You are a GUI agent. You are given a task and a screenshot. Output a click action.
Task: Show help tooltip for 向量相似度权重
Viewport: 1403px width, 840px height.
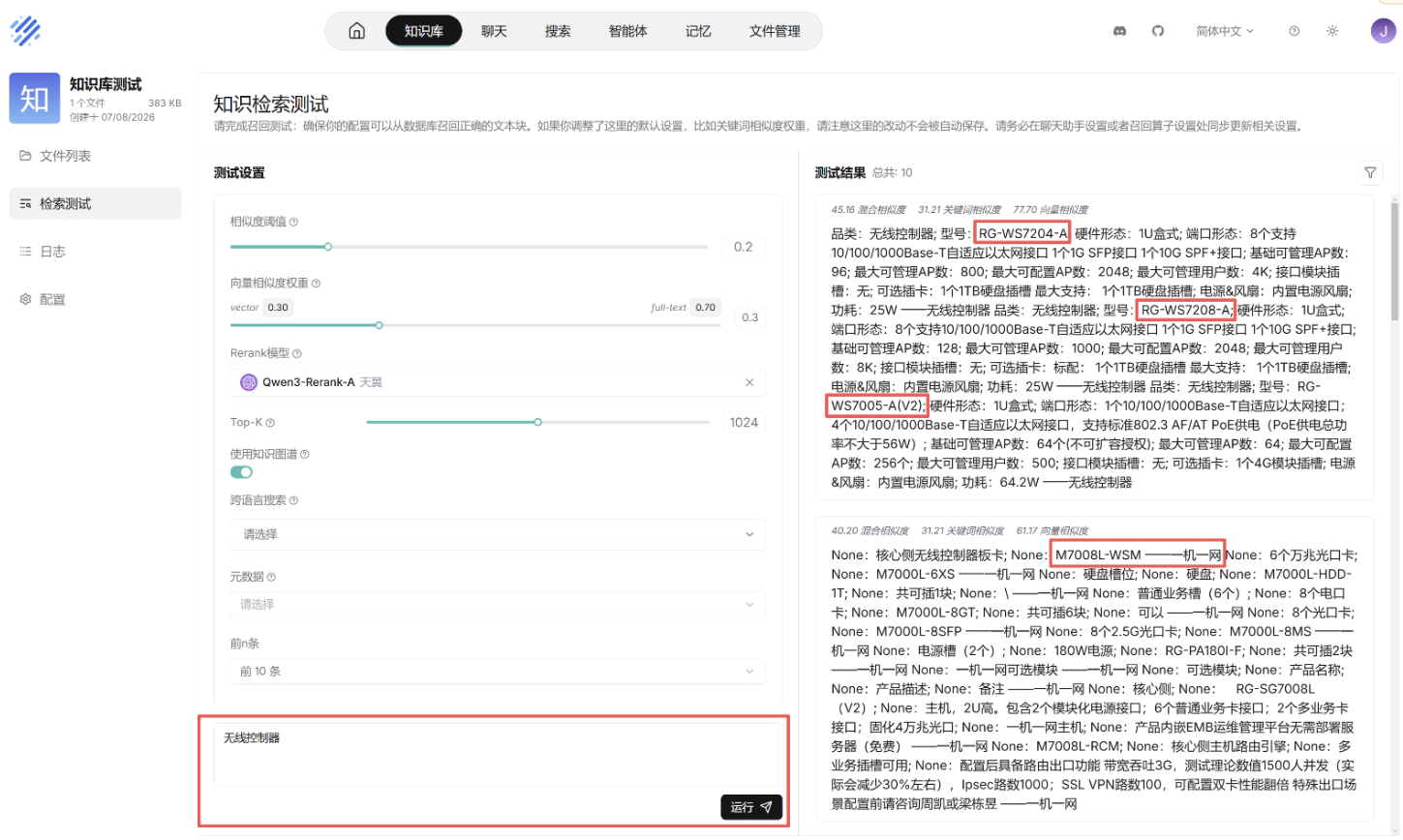(316, 284)
